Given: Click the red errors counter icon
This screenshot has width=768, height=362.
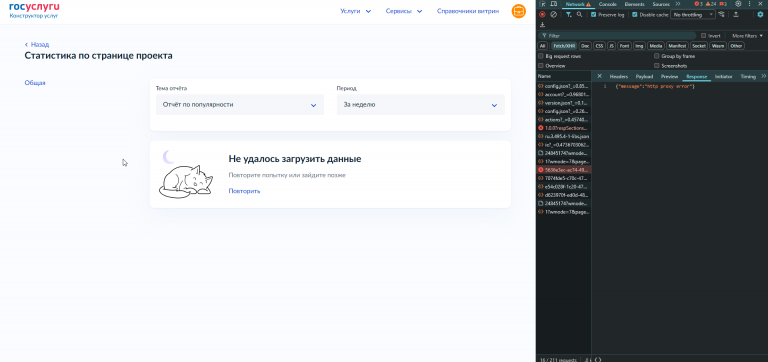Looking at the screenshot, I should 698,4.
